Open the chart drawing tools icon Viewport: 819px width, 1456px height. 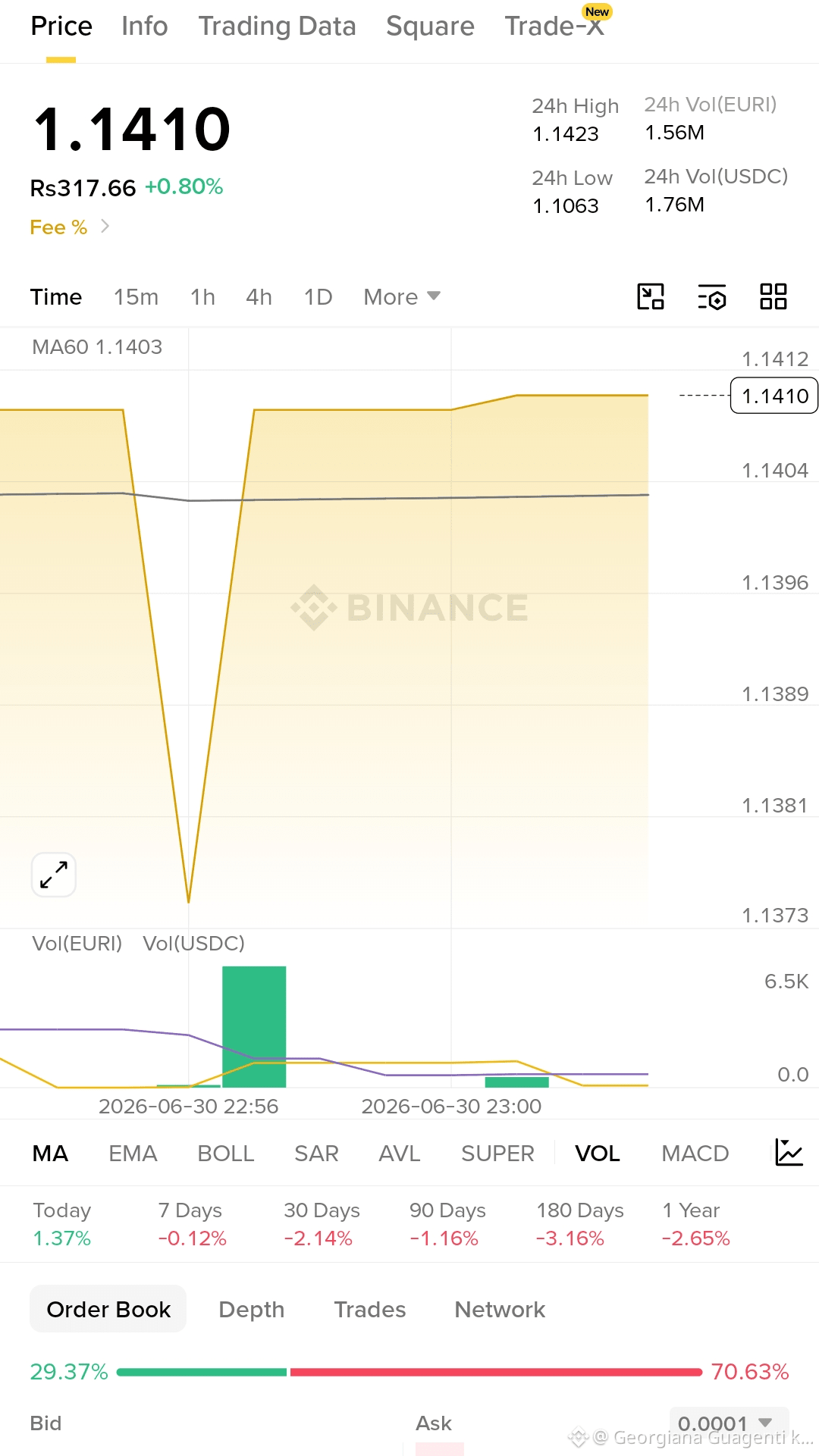(651, 296)
